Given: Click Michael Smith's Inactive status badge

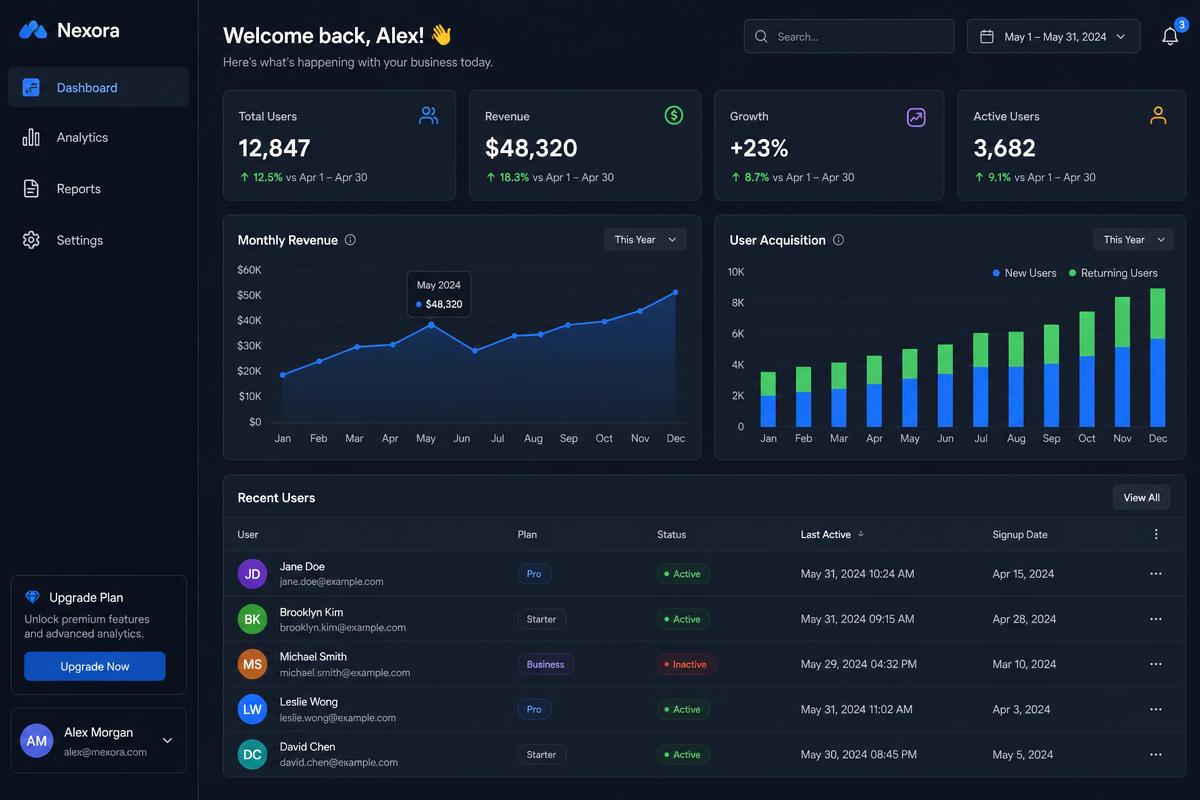Looking at the screenshot, I should [684, 664].
